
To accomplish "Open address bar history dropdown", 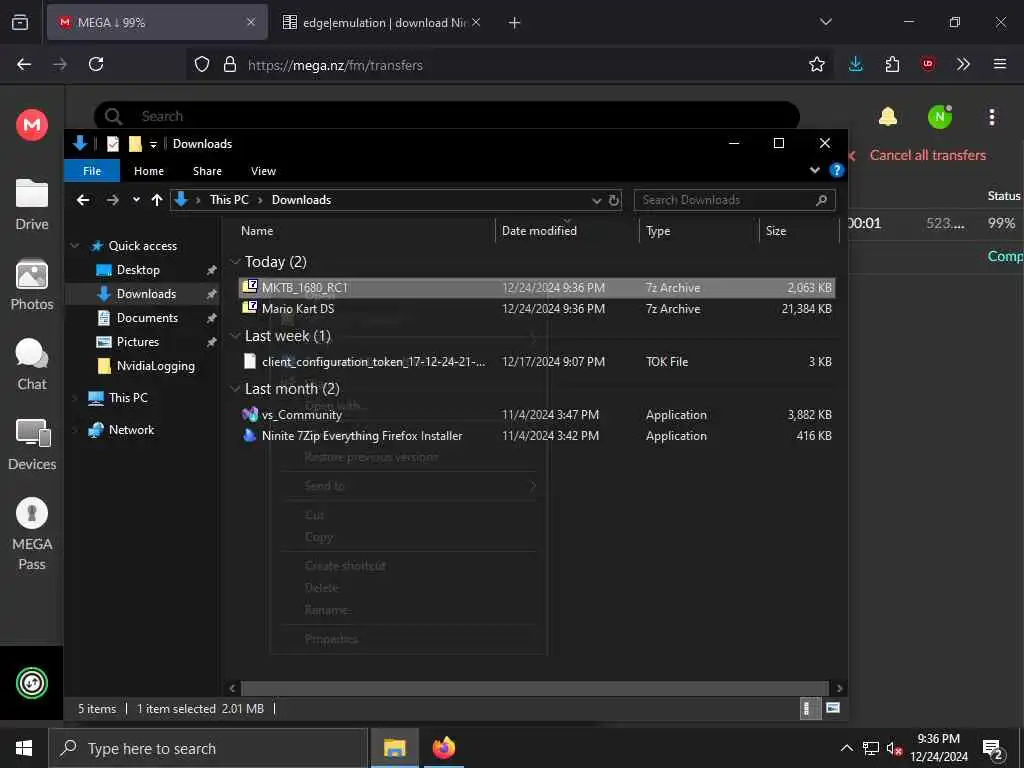I will pyautogui.click(x=596, y=200).
